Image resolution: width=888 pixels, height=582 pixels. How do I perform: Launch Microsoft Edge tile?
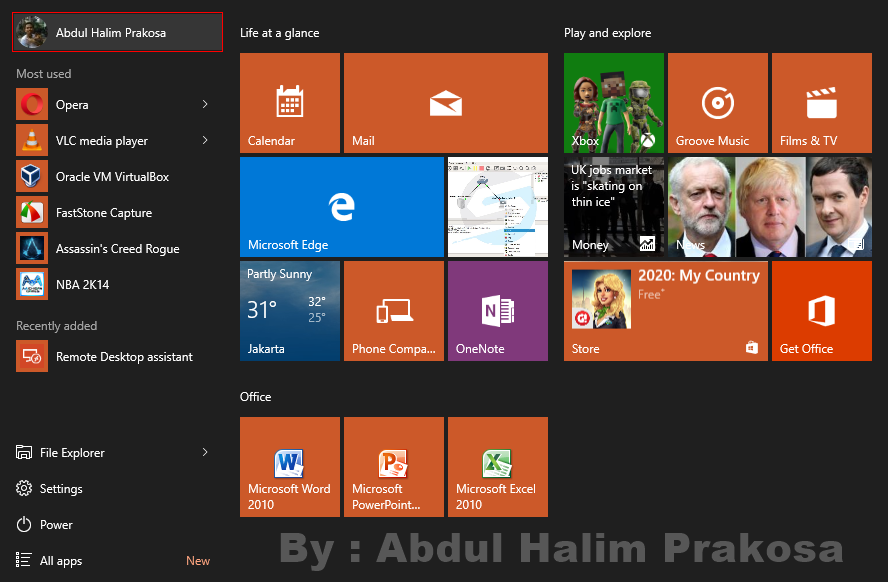tap(341, 207)
